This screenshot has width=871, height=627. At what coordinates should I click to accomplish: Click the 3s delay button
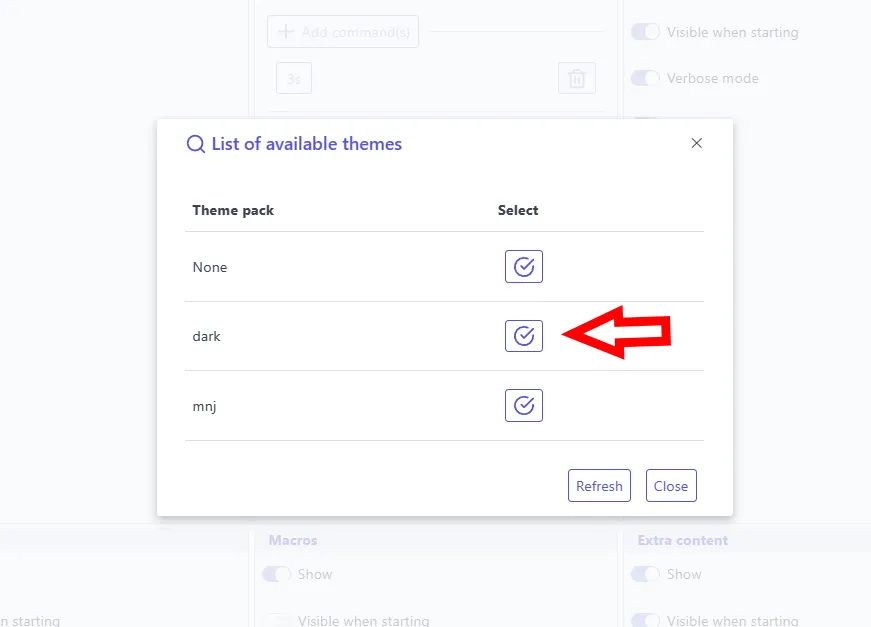coord(294,78)
